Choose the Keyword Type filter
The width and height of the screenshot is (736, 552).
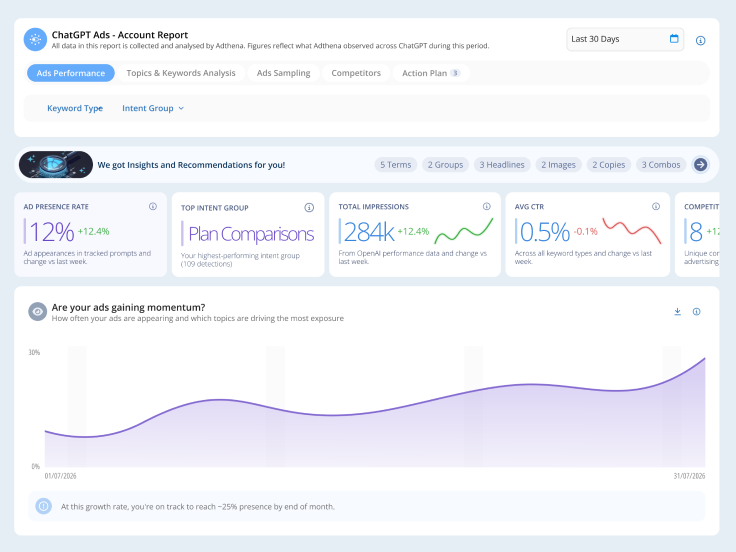point(75,108)
